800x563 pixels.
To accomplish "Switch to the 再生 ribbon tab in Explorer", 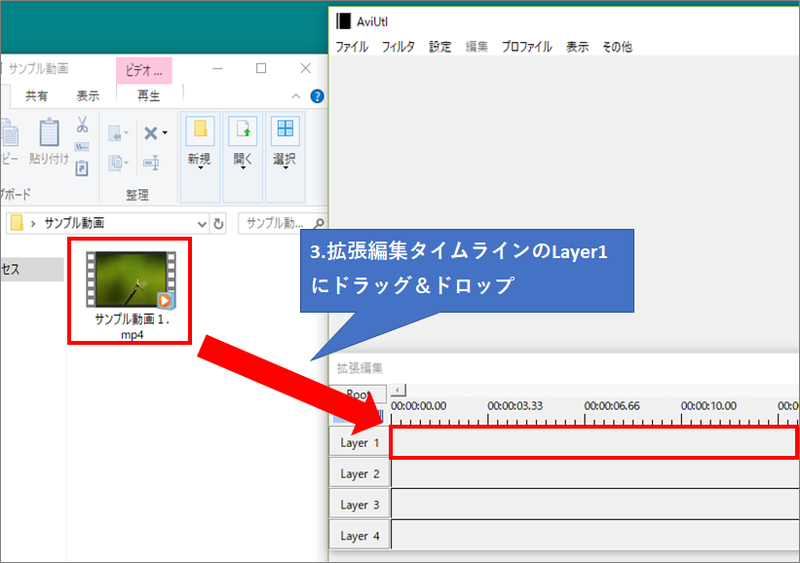I will tap(149, 96).
